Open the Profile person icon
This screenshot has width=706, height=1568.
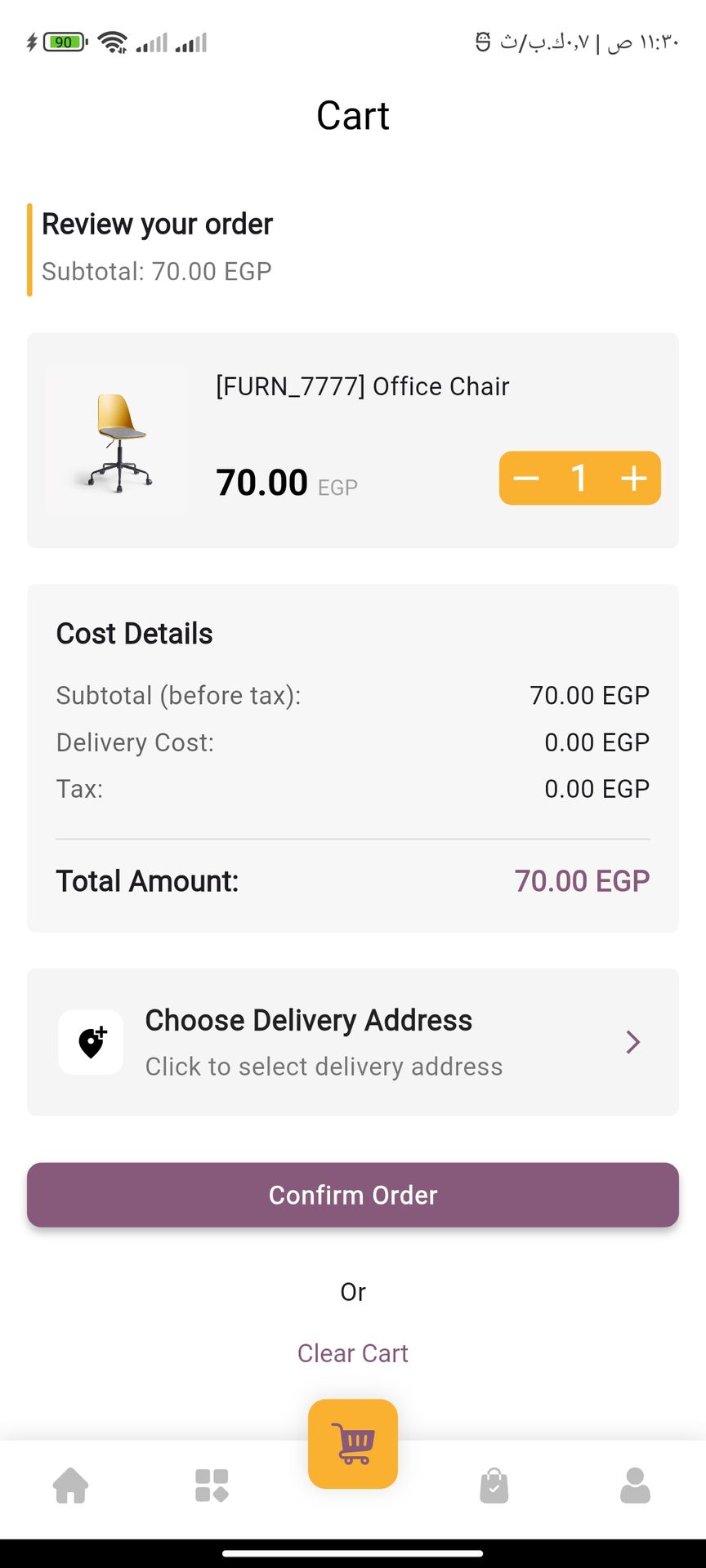click(x=635, y=1486)
